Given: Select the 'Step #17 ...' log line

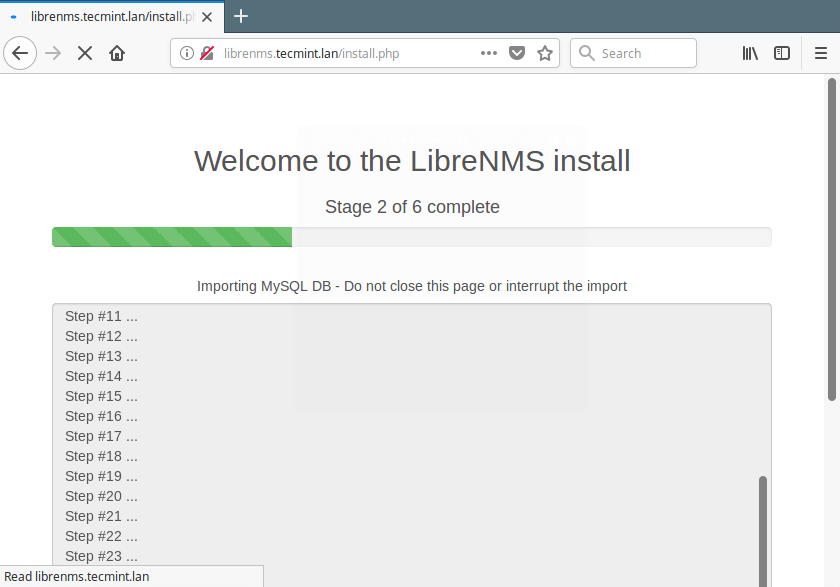Looking at the screenshot, I should click(x=101, y=436).
